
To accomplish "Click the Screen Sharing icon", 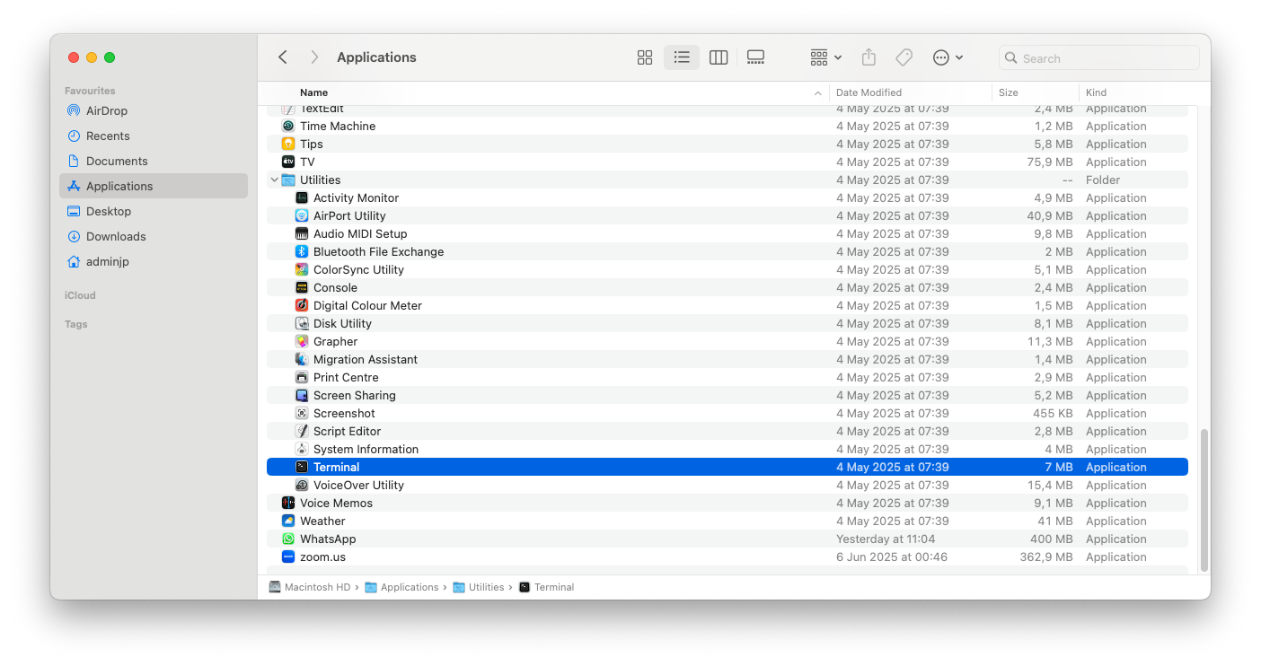I will pyautogui.click(x=302, y=396).
